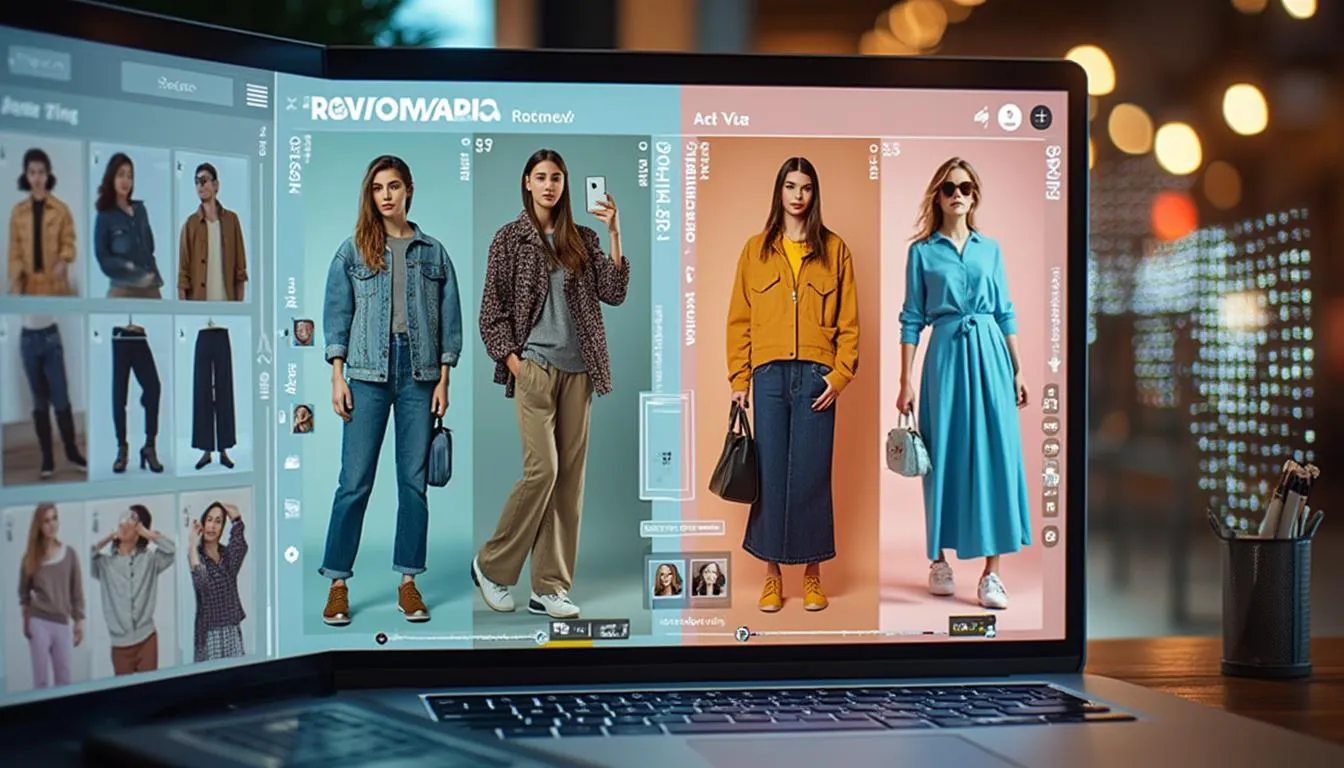Image resolution: width=1344 pixels, height=768 pixels.
Task: Click round white icon at bottom of left strip
Action: click(x=291, y=553)
